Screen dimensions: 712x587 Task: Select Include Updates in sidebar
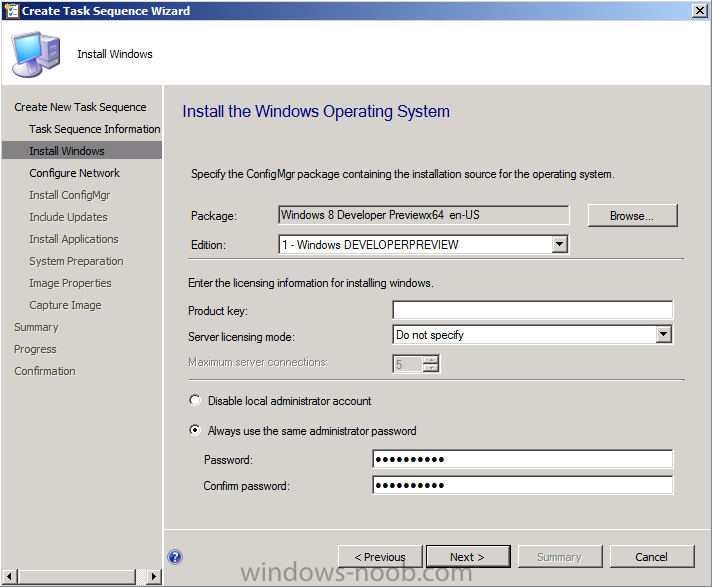coord(69,217)
